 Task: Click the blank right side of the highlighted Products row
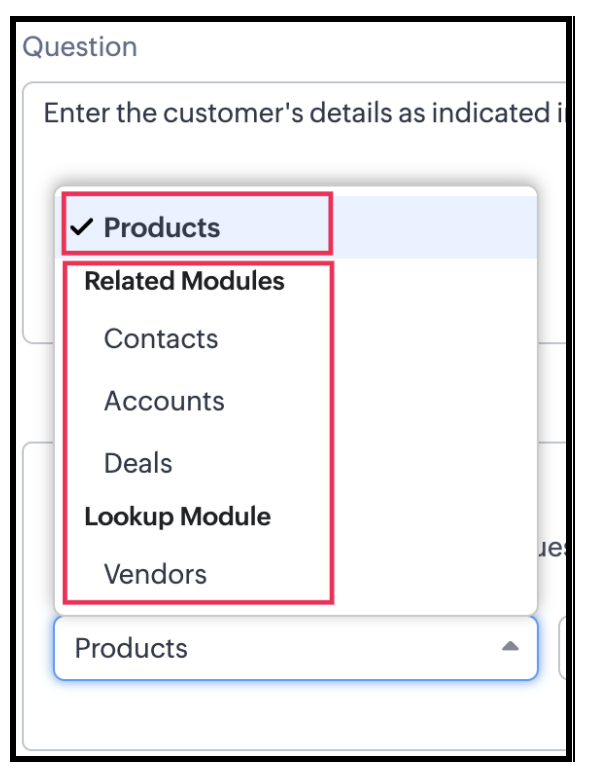[434, 227]
